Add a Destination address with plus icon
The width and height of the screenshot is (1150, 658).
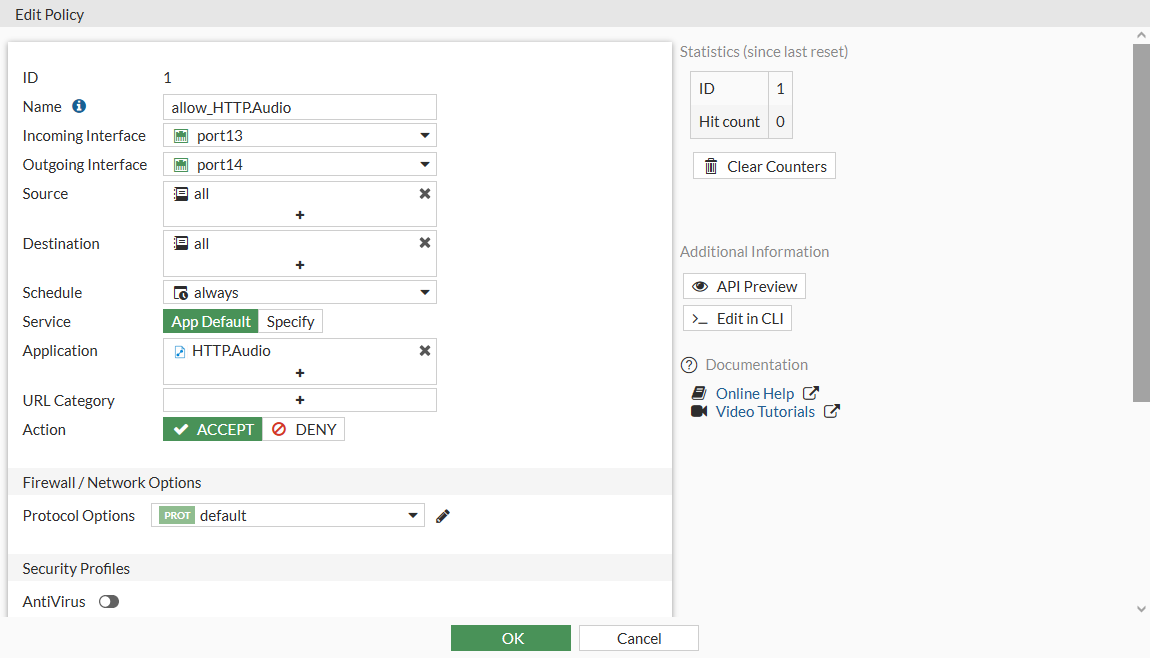[300, 265]
